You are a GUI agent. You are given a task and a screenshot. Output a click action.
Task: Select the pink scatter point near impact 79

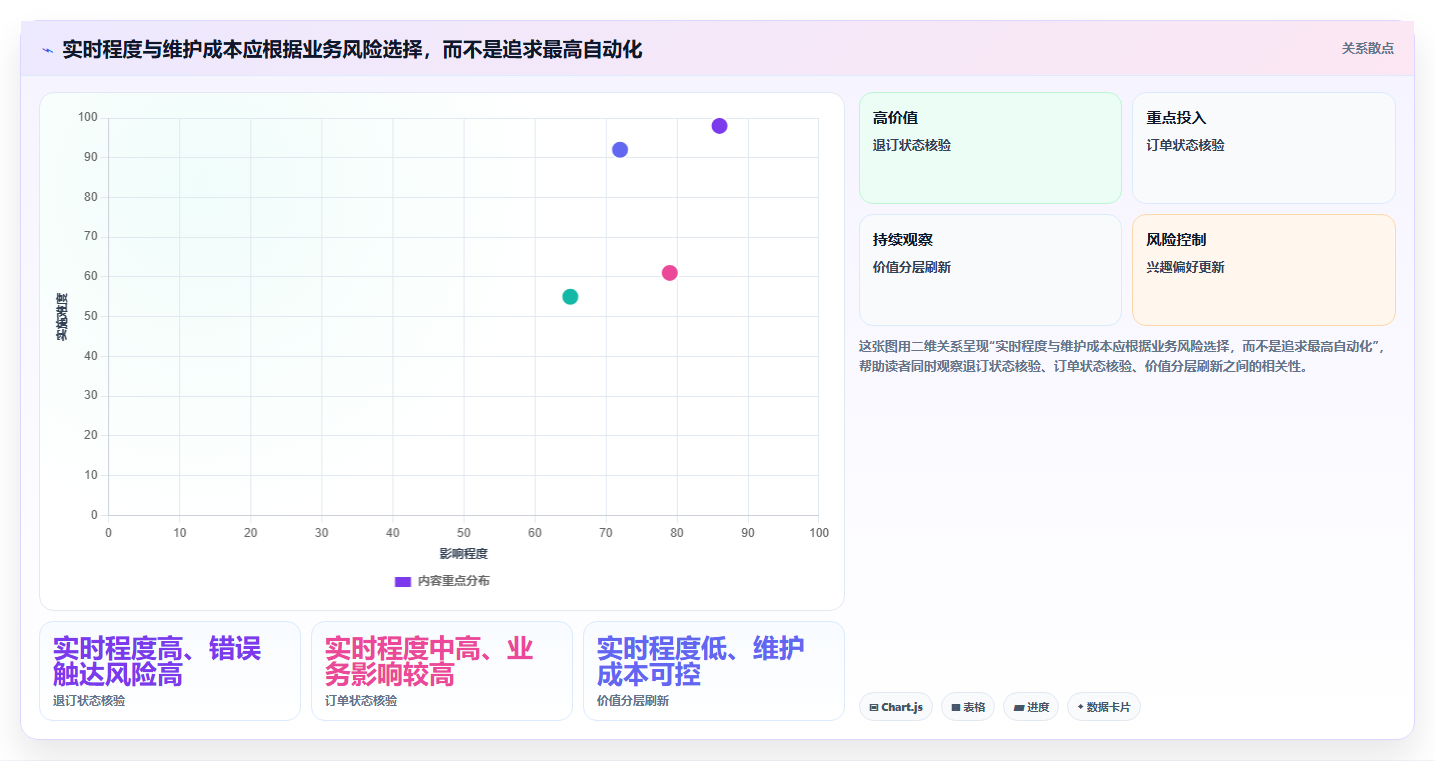[670, 273]
